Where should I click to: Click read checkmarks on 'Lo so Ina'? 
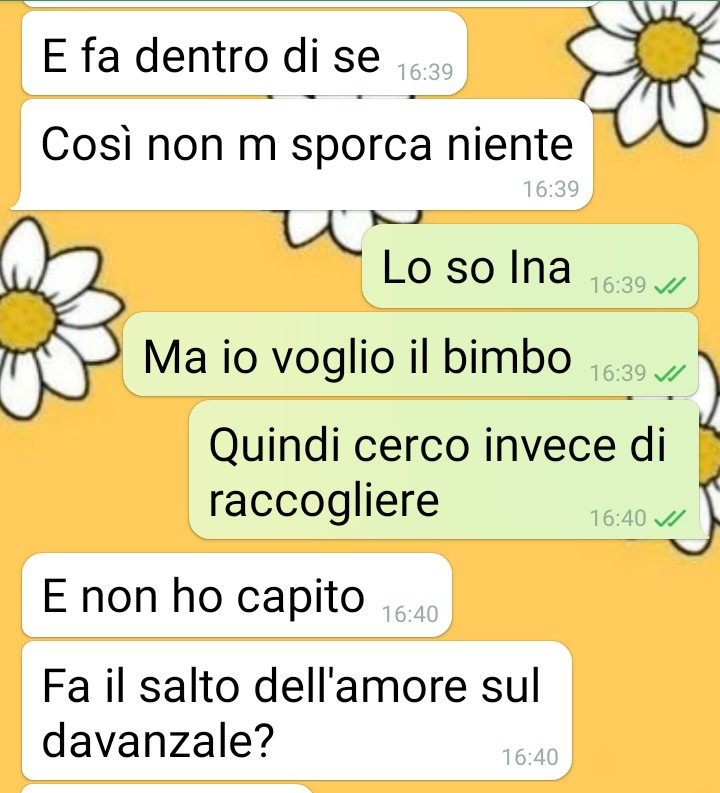click(670, 285)
